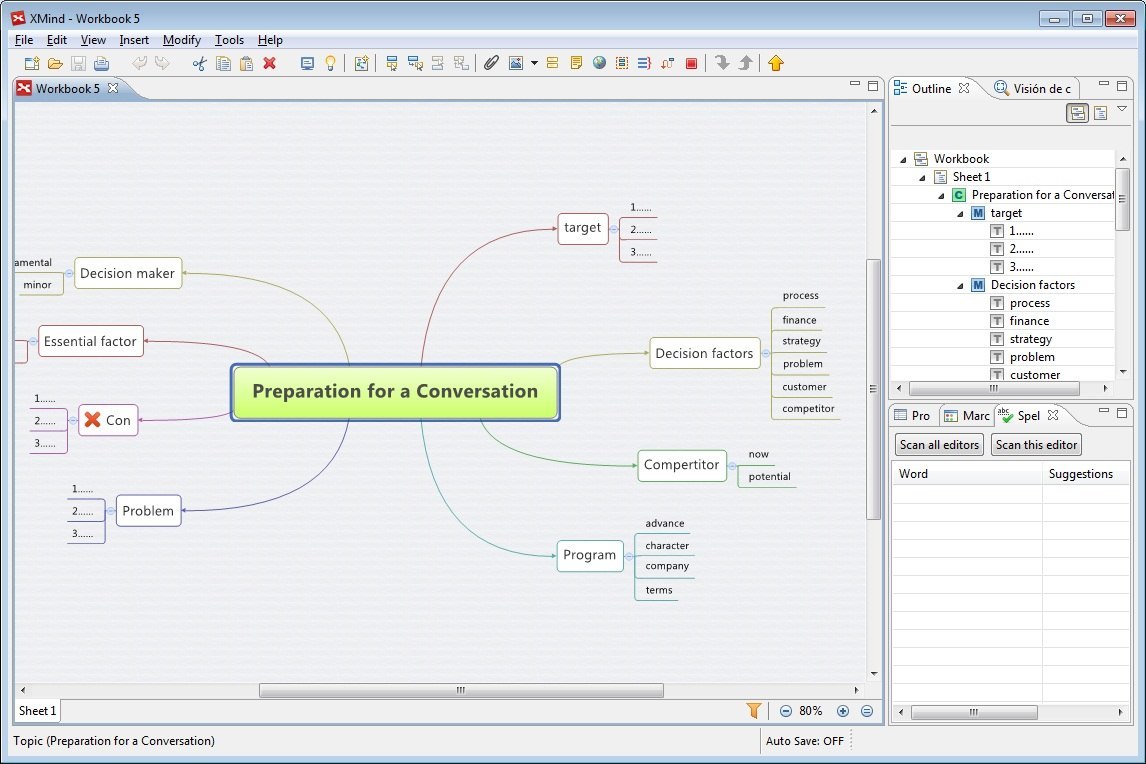Insert a hyperlink with the globe toolbar icon

600,63
